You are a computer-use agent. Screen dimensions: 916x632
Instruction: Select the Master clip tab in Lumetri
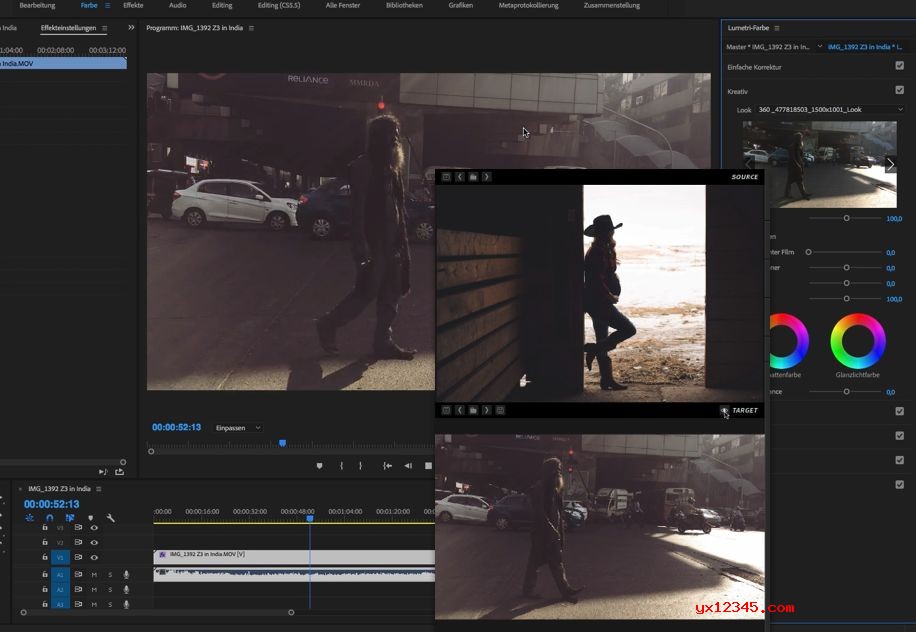coord(768,47)
